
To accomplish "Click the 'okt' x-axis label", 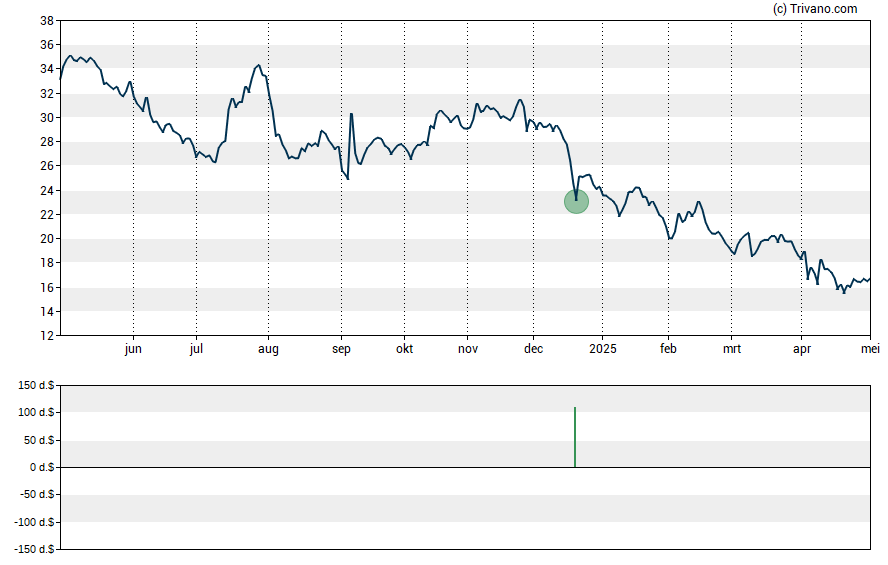I will pos(404,349).
